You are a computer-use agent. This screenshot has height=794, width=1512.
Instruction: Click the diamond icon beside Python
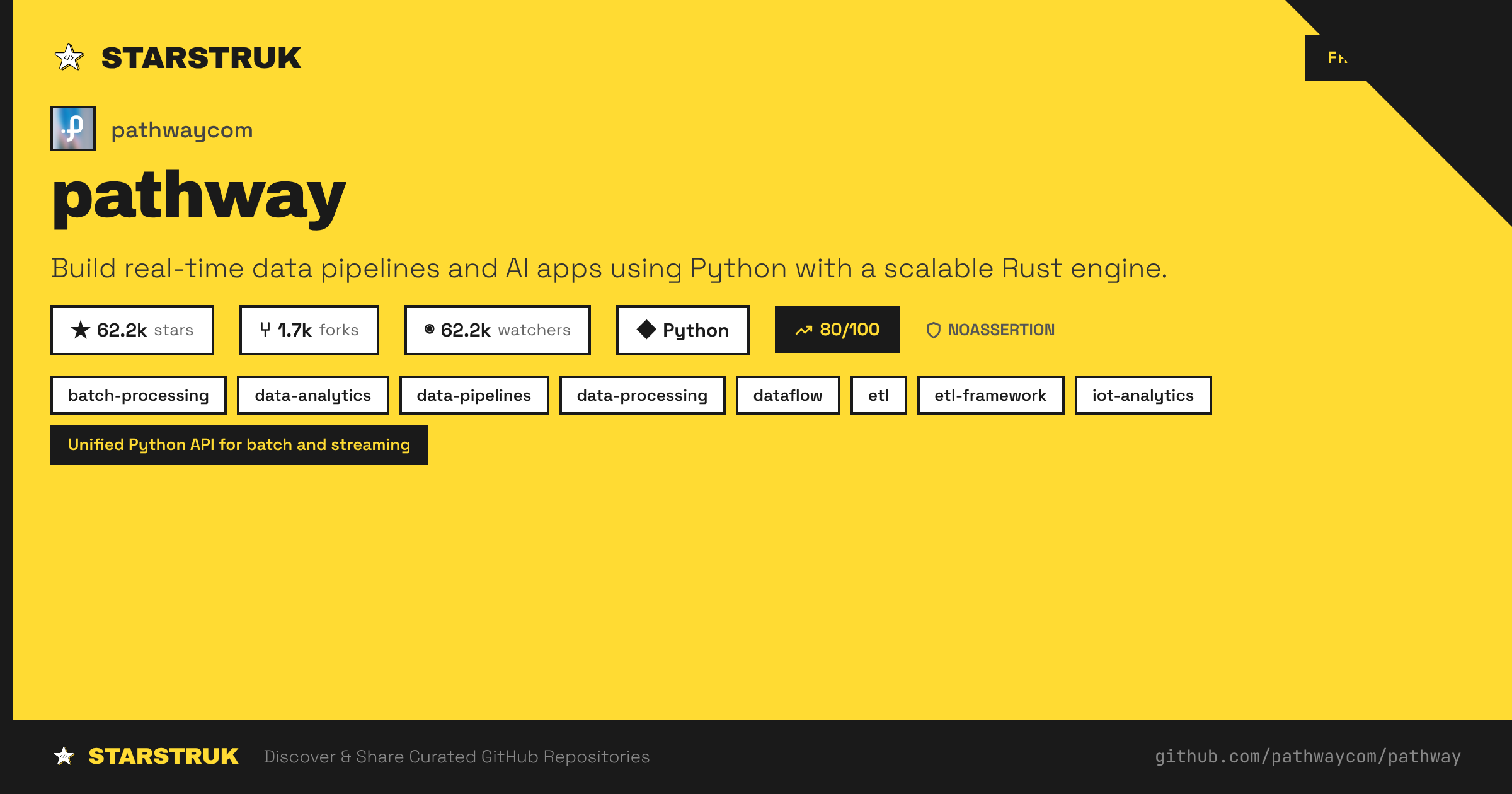coord(646,330)
